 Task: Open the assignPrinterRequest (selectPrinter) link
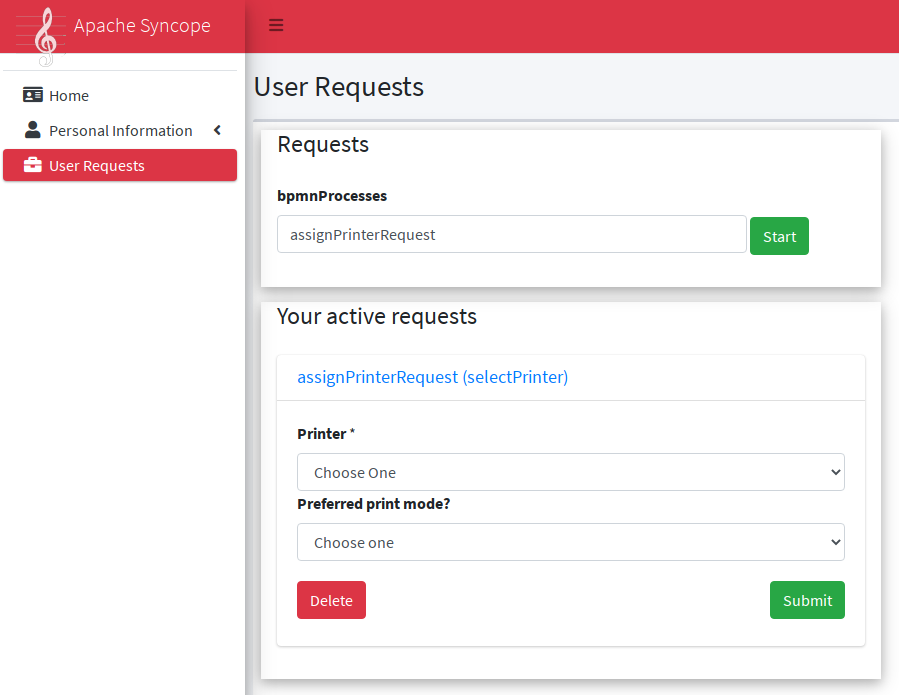pos(432,377)
